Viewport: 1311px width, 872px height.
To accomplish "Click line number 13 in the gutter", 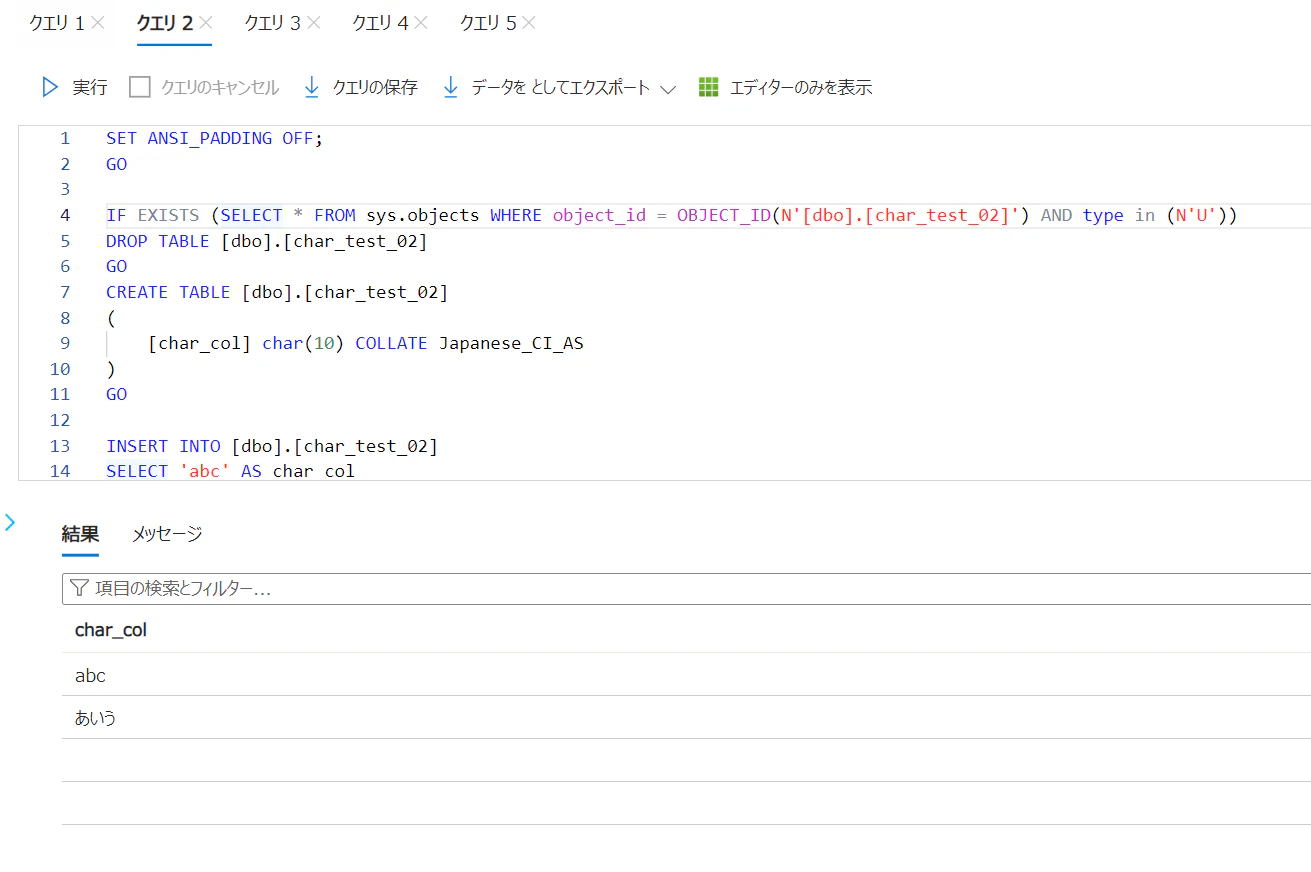I will 60,445.
